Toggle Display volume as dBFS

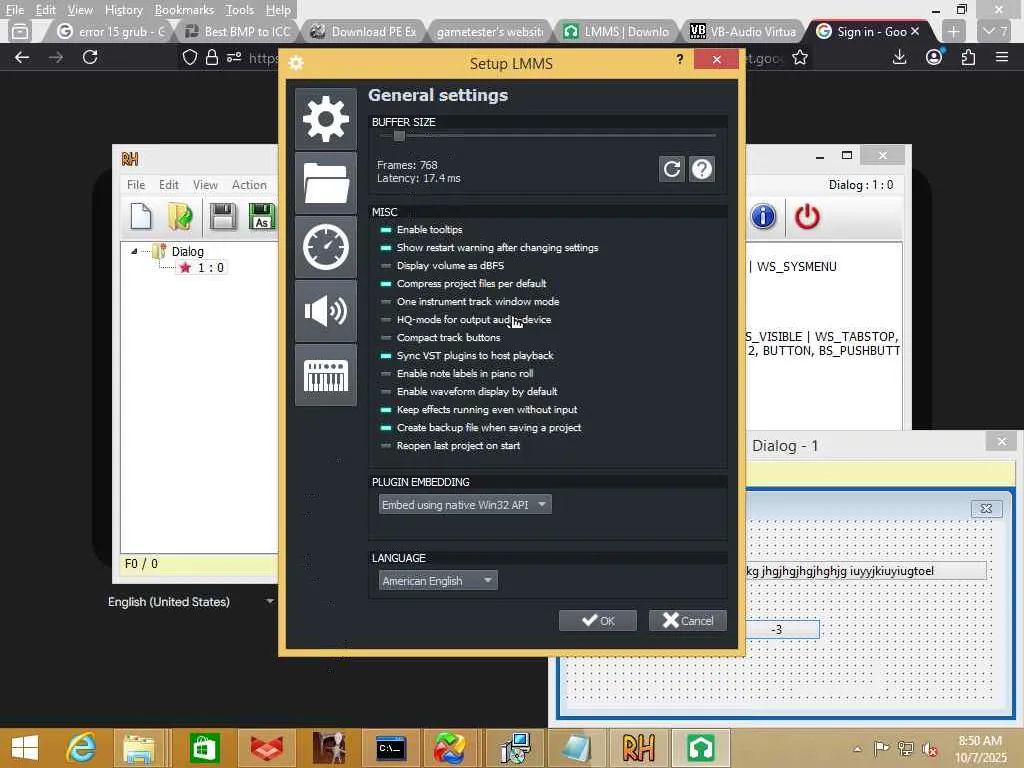(x=442, y=266)
